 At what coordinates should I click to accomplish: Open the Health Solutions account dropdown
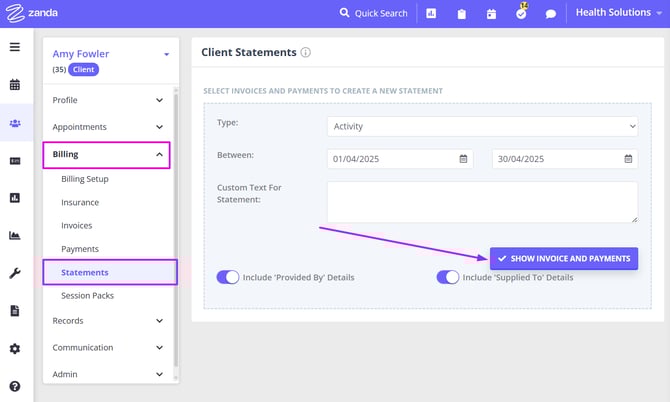(619, 13)
